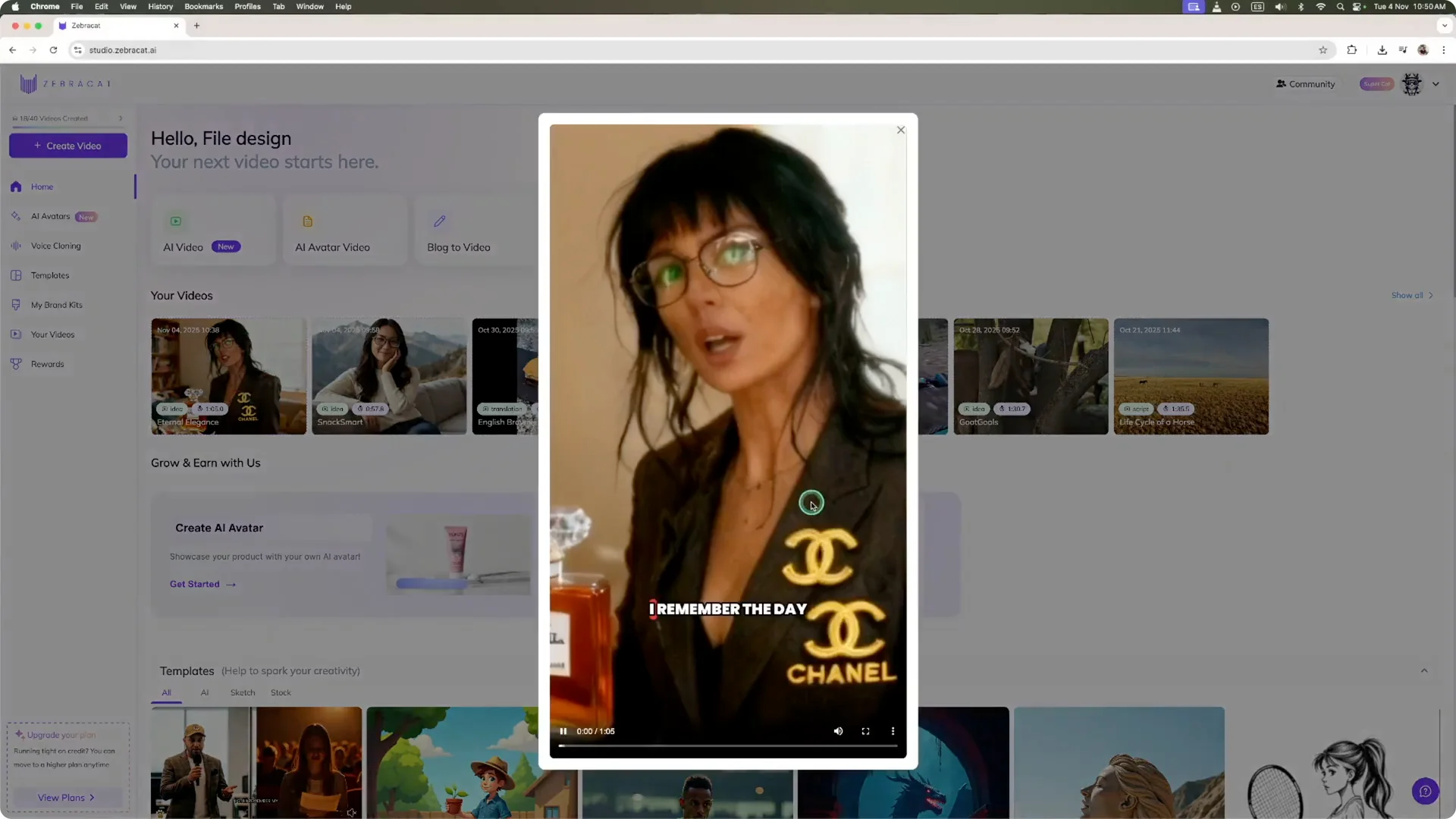Open video player more options menu
Image resolution: width=1456 pixels, height=819 pixels.
pos(893,731)
